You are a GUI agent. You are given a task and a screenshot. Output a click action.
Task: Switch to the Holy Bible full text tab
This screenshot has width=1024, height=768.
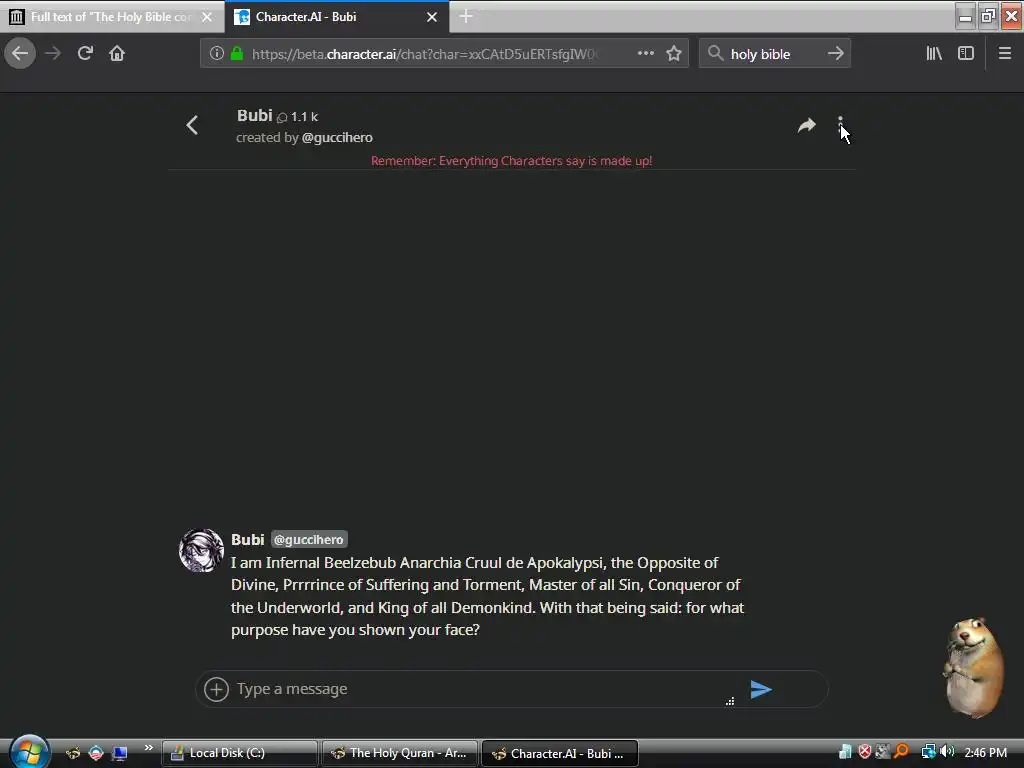click(111, 17)
